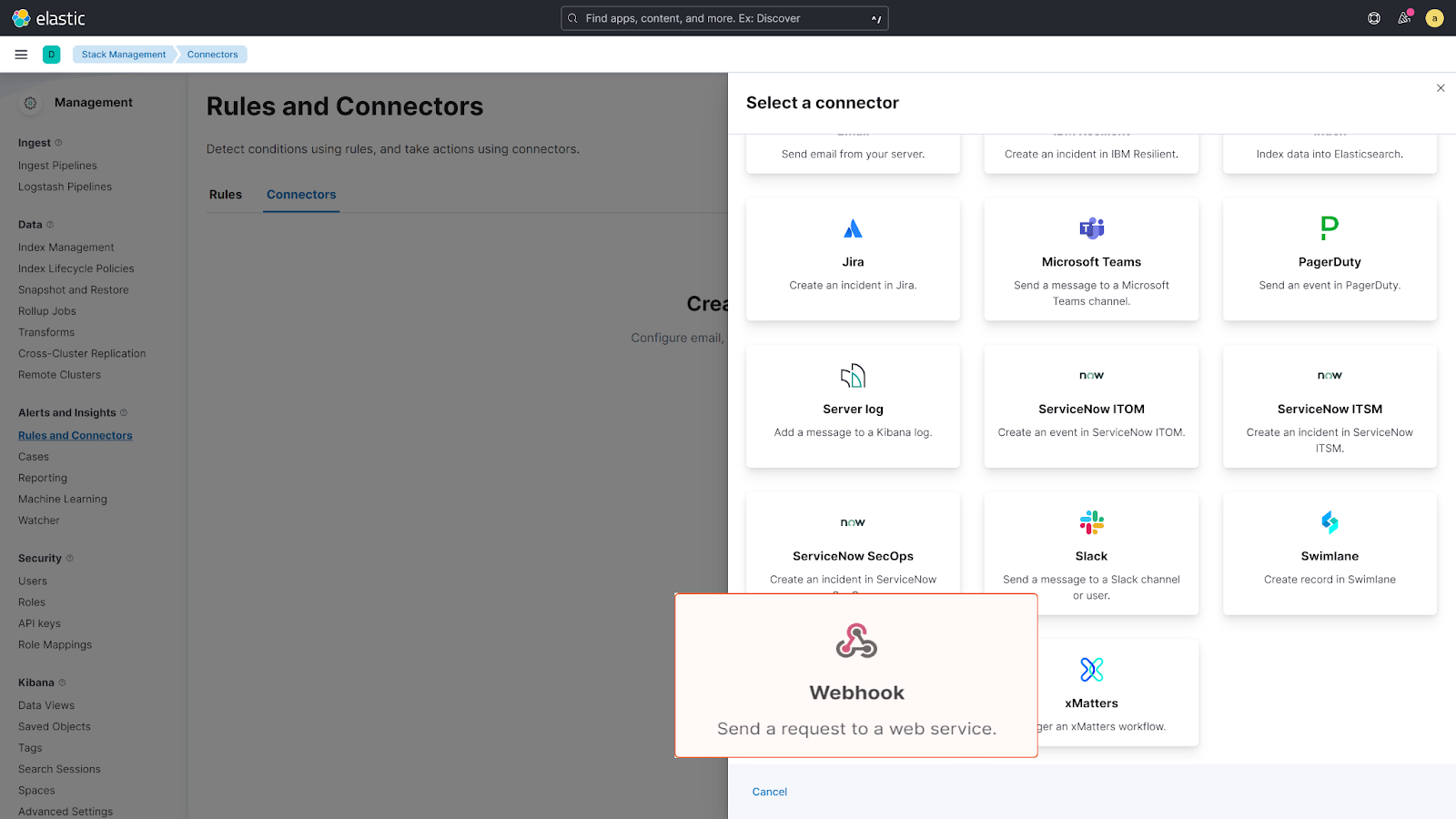Viewport: 1456px width, 819px height.
Task: Pick the Webhook connector icon
Action: 856,641
